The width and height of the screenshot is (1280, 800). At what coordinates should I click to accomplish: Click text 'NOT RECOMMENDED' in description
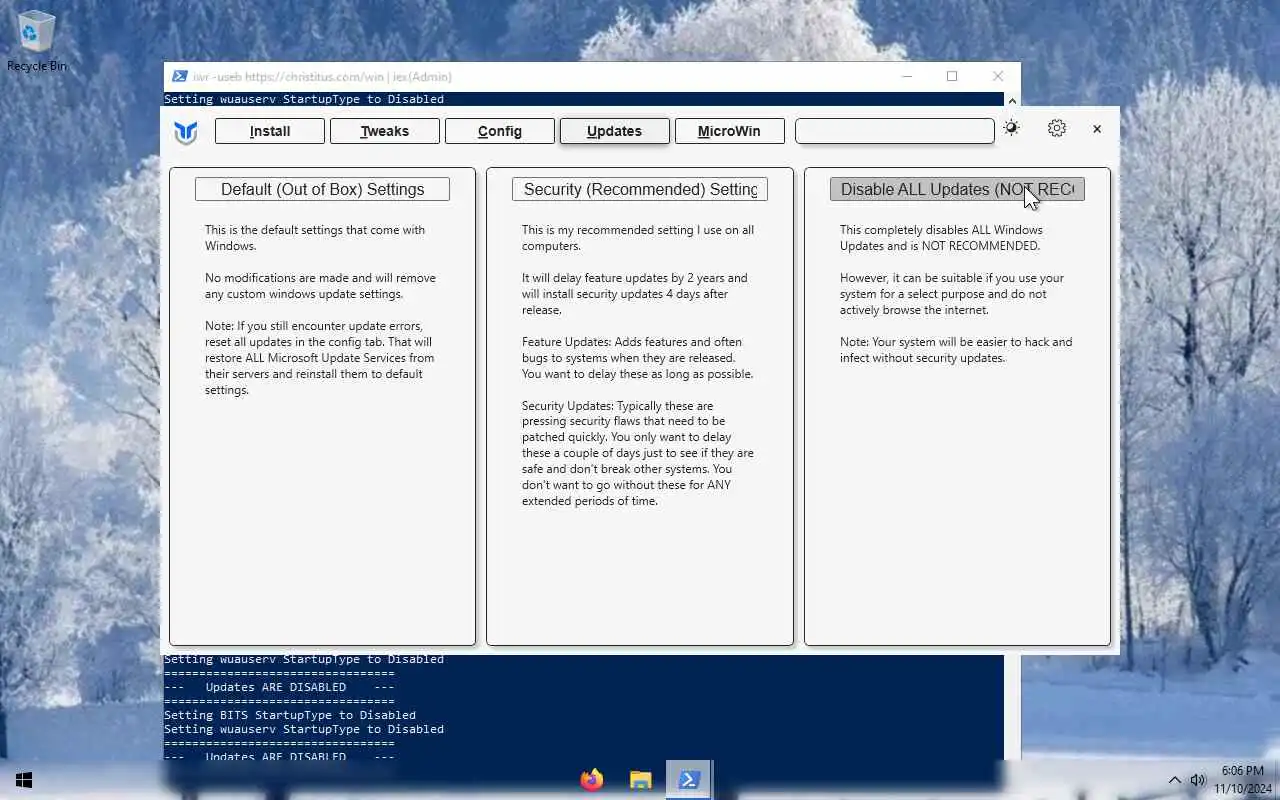pyautogui.click(x=980, y=246)
